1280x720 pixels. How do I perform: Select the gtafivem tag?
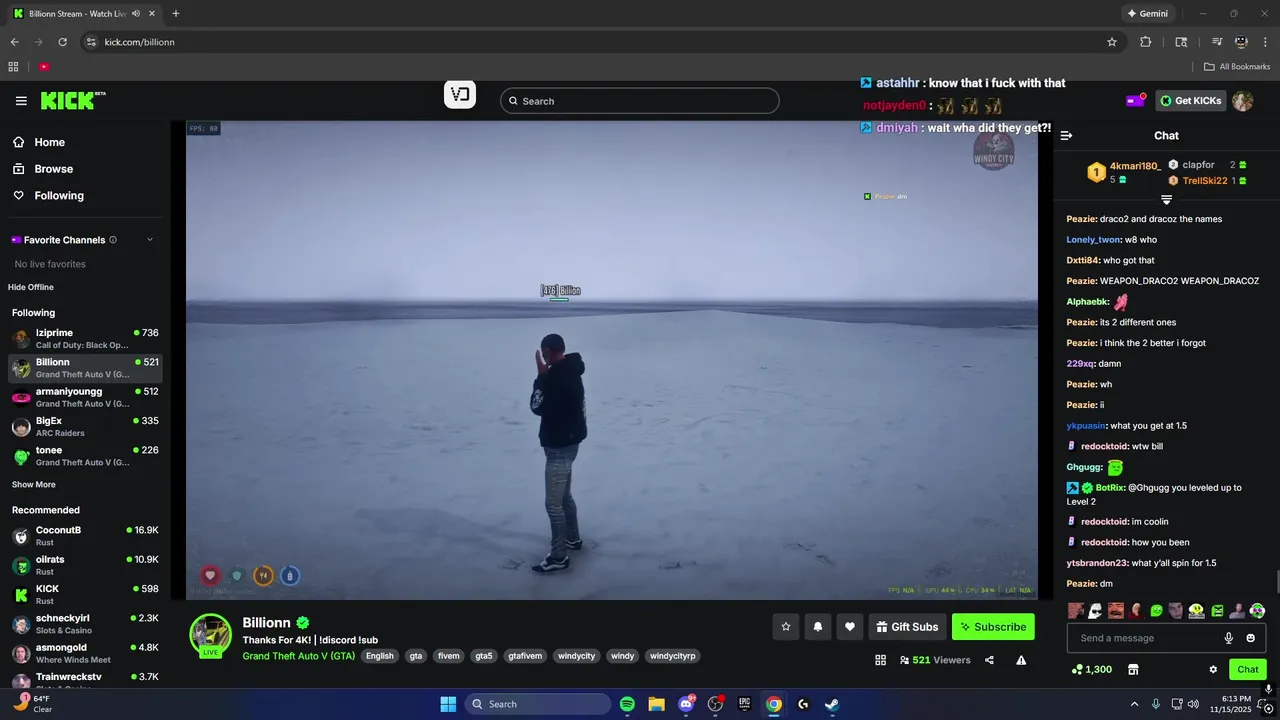(525, 656)
